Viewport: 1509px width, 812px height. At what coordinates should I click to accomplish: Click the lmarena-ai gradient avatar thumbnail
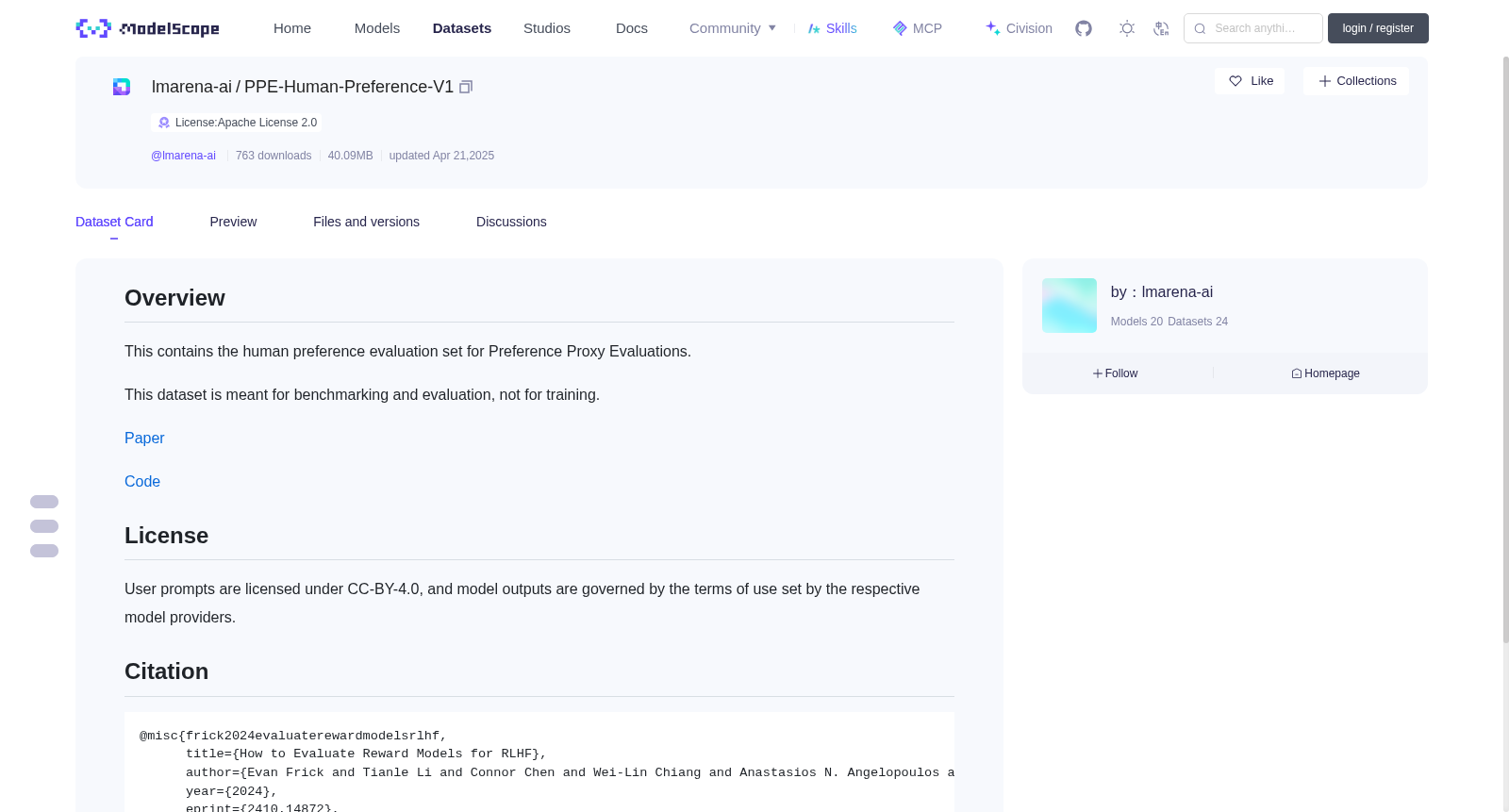tap(1070, 306)
